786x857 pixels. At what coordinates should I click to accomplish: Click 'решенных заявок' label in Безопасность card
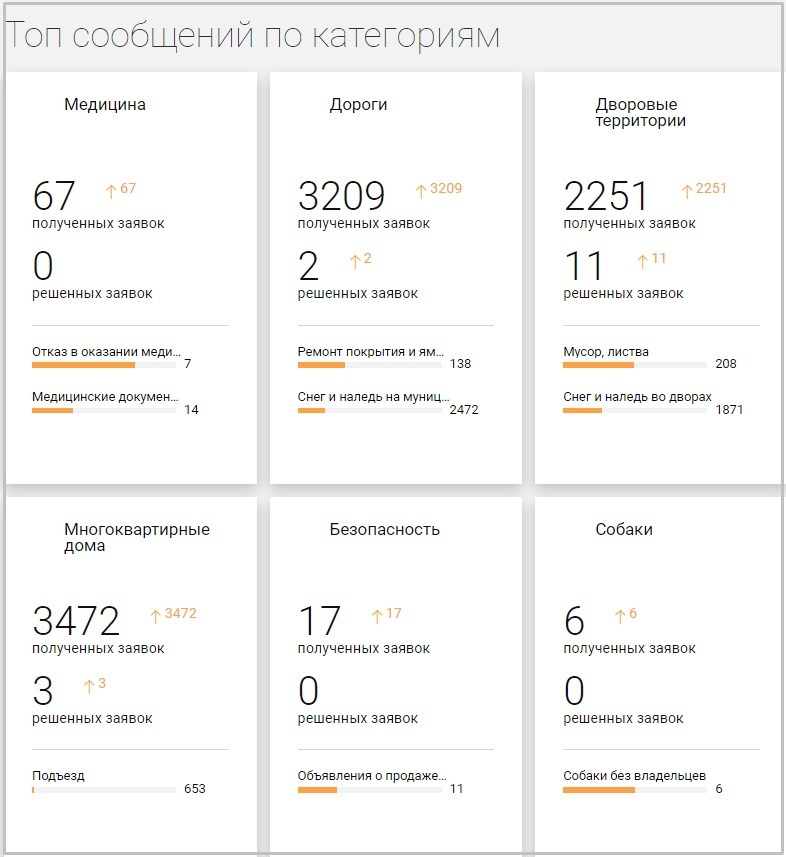(357, 718)
